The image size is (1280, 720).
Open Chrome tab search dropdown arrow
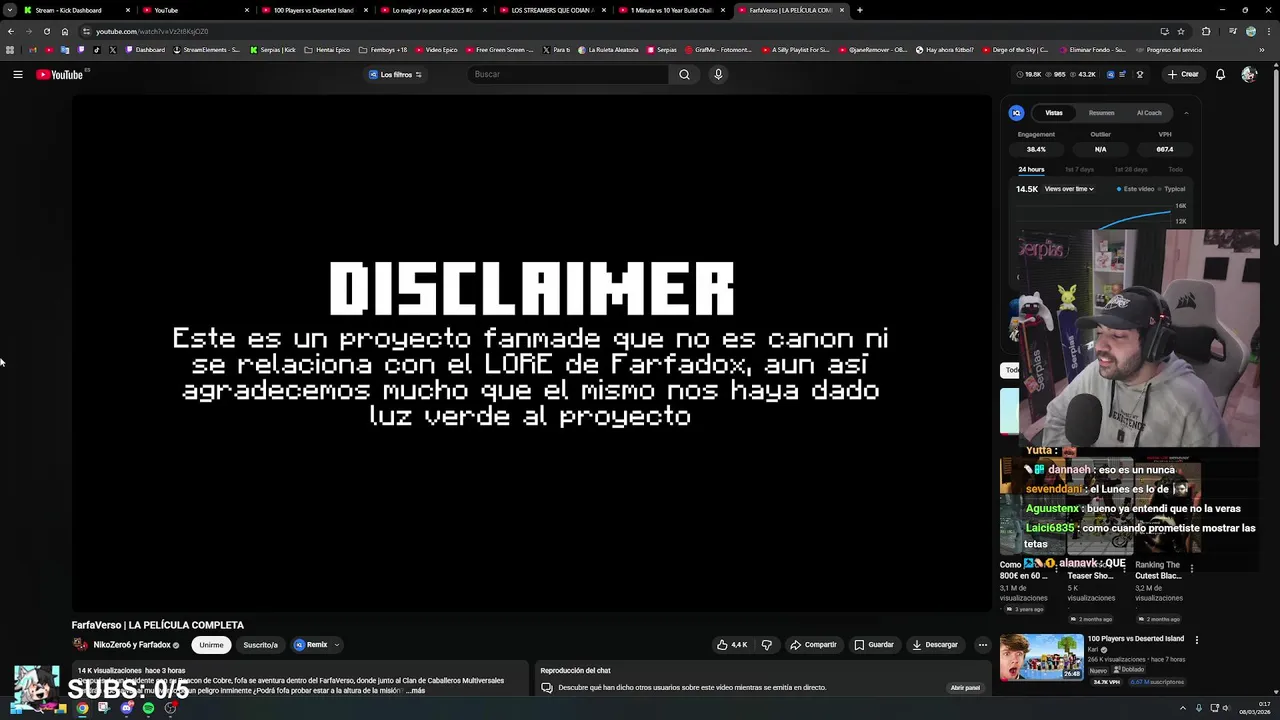pyautogui.click(x=9, y=10)
